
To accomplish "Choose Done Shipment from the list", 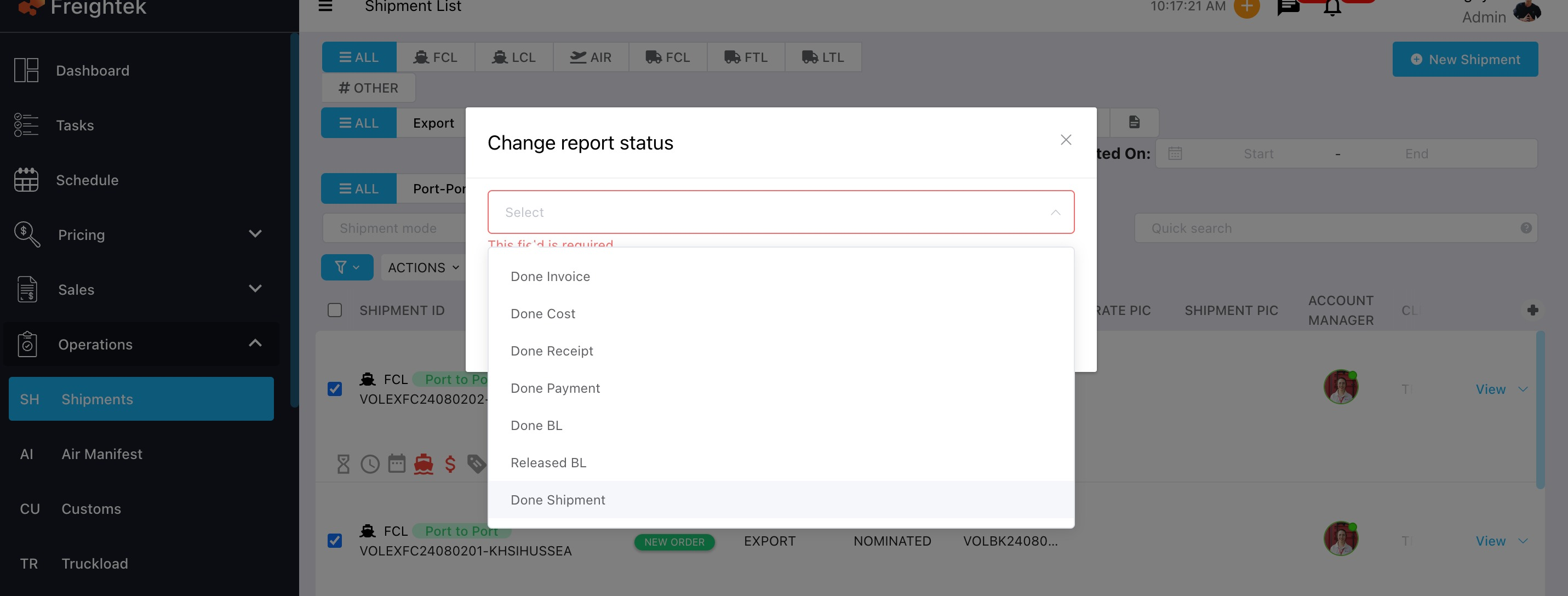I will 558,500.
